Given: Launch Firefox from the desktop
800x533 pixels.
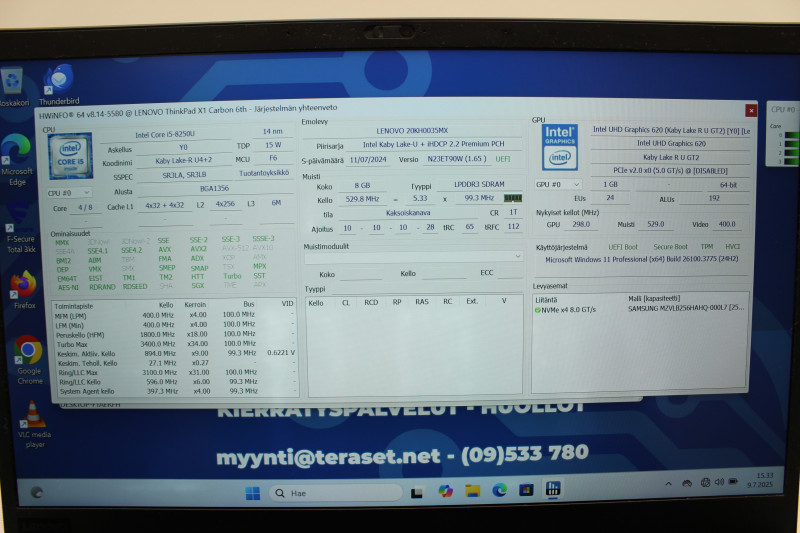Looking at the screenshot, I should click(x=24, y=291).
